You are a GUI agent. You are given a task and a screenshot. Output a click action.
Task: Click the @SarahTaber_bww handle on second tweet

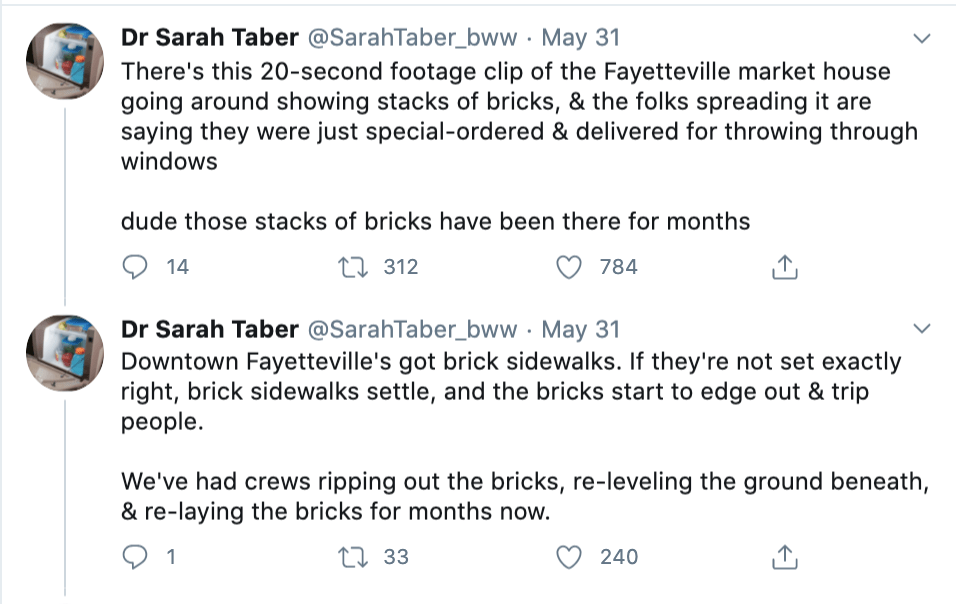coord(412,329)
